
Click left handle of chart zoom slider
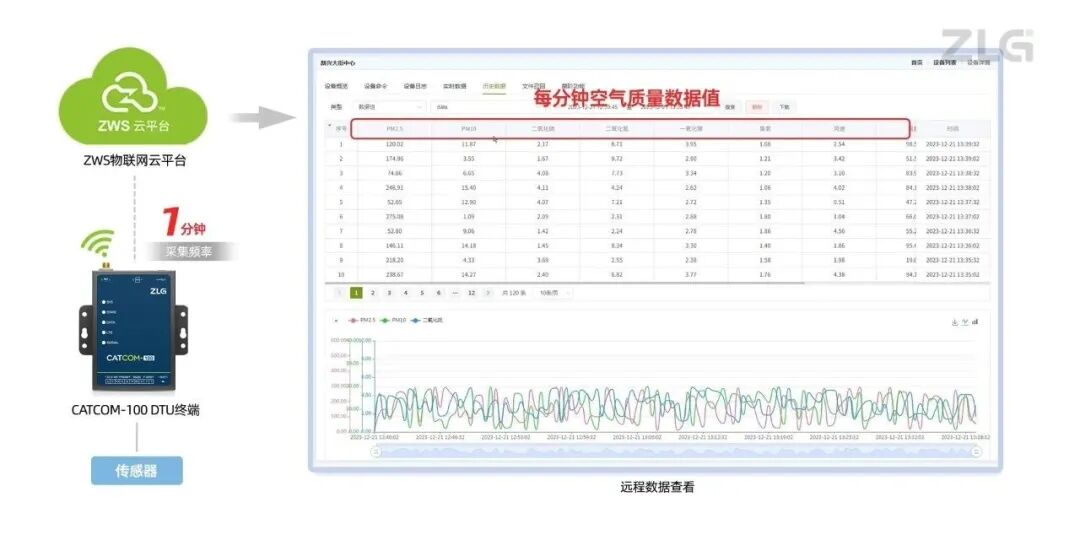(376, 451)
